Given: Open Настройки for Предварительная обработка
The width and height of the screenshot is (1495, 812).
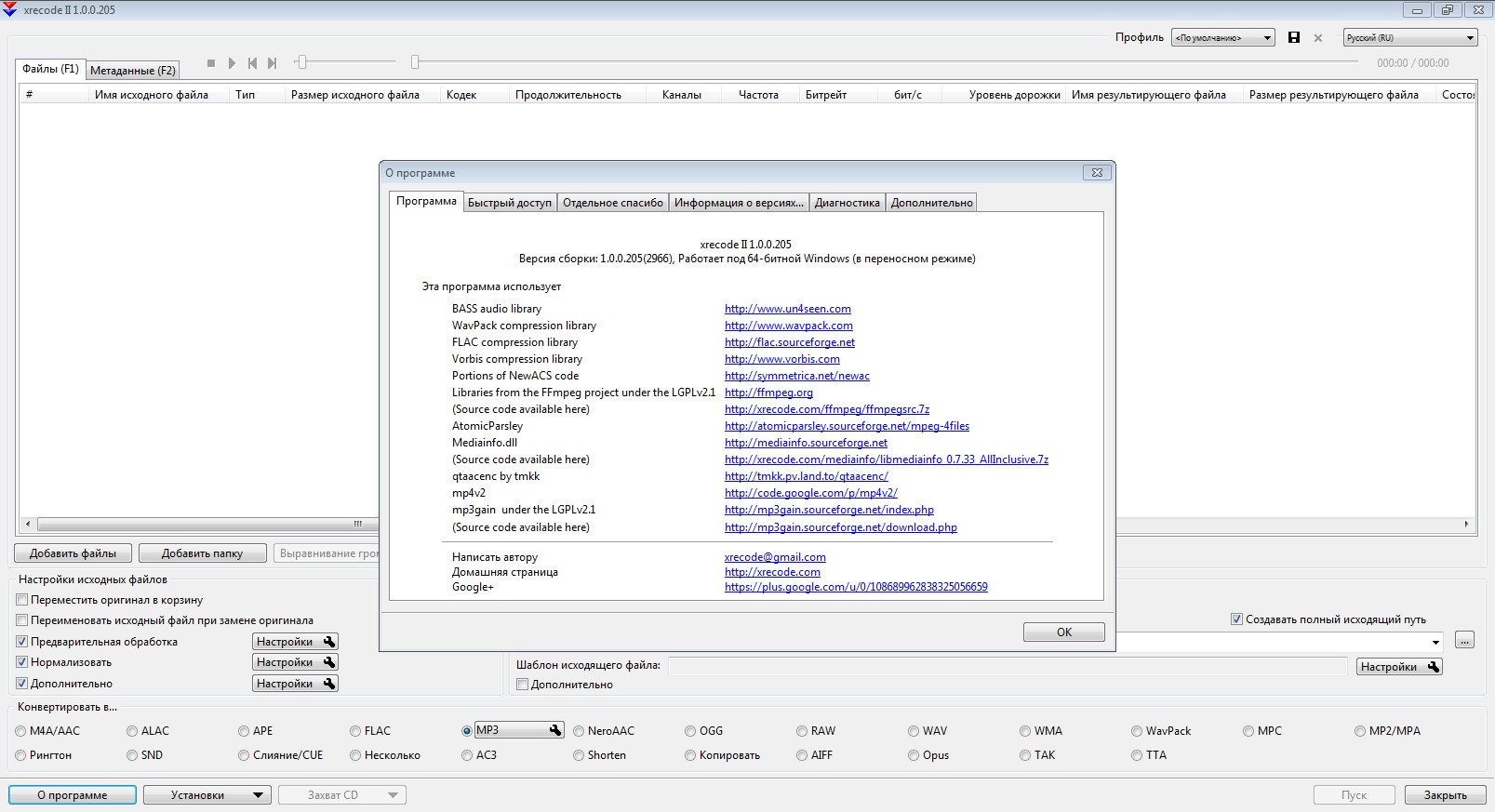Looking at the screenshot, I should pos(295,642).
